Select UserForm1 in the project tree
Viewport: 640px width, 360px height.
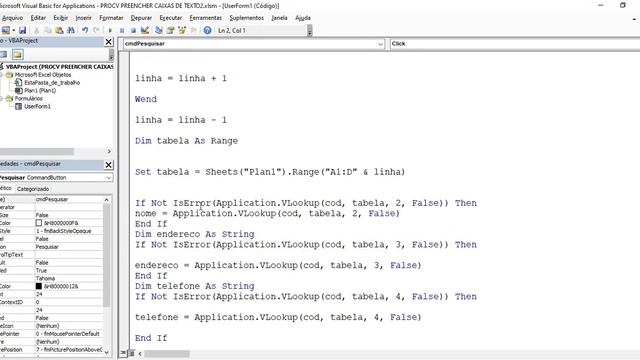37,106
